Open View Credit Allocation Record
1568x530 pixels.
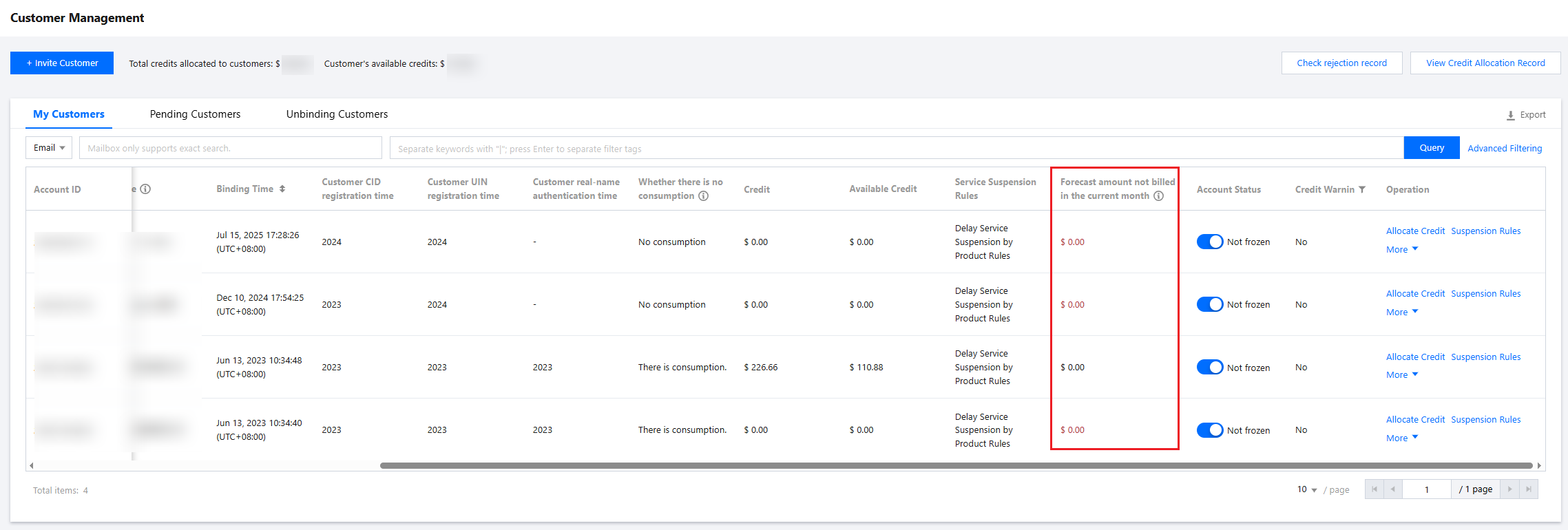[1485, 63]
